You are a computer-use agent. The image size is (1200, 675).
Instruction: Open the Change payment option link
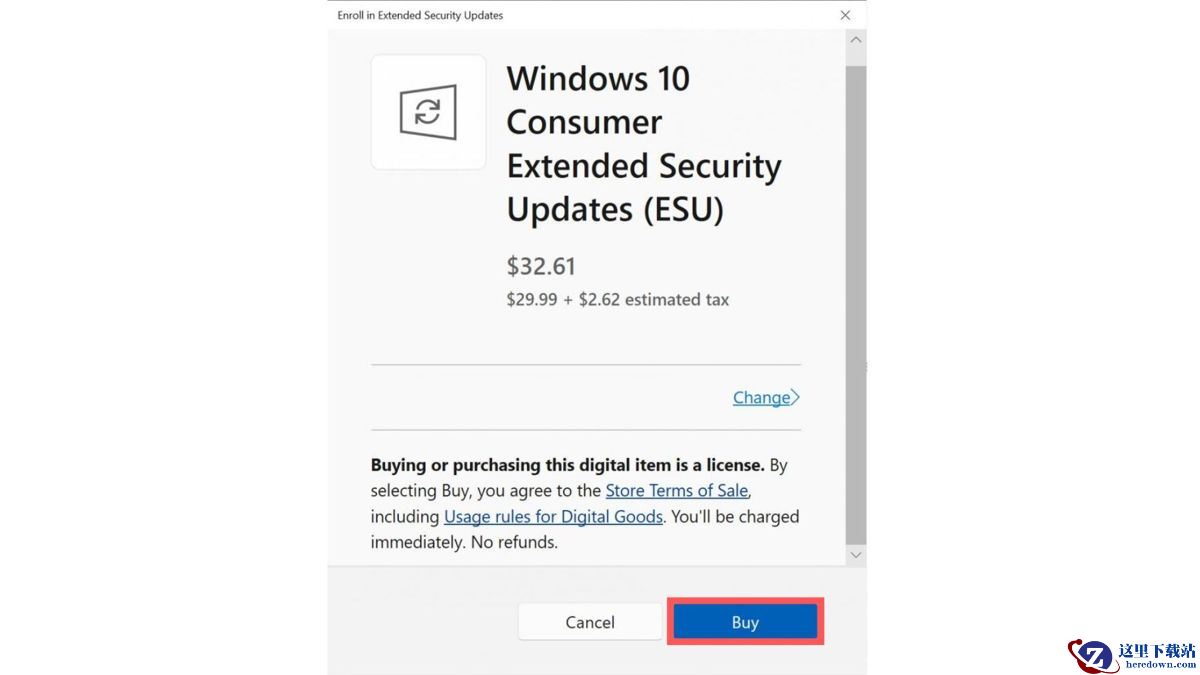(761, 397)
